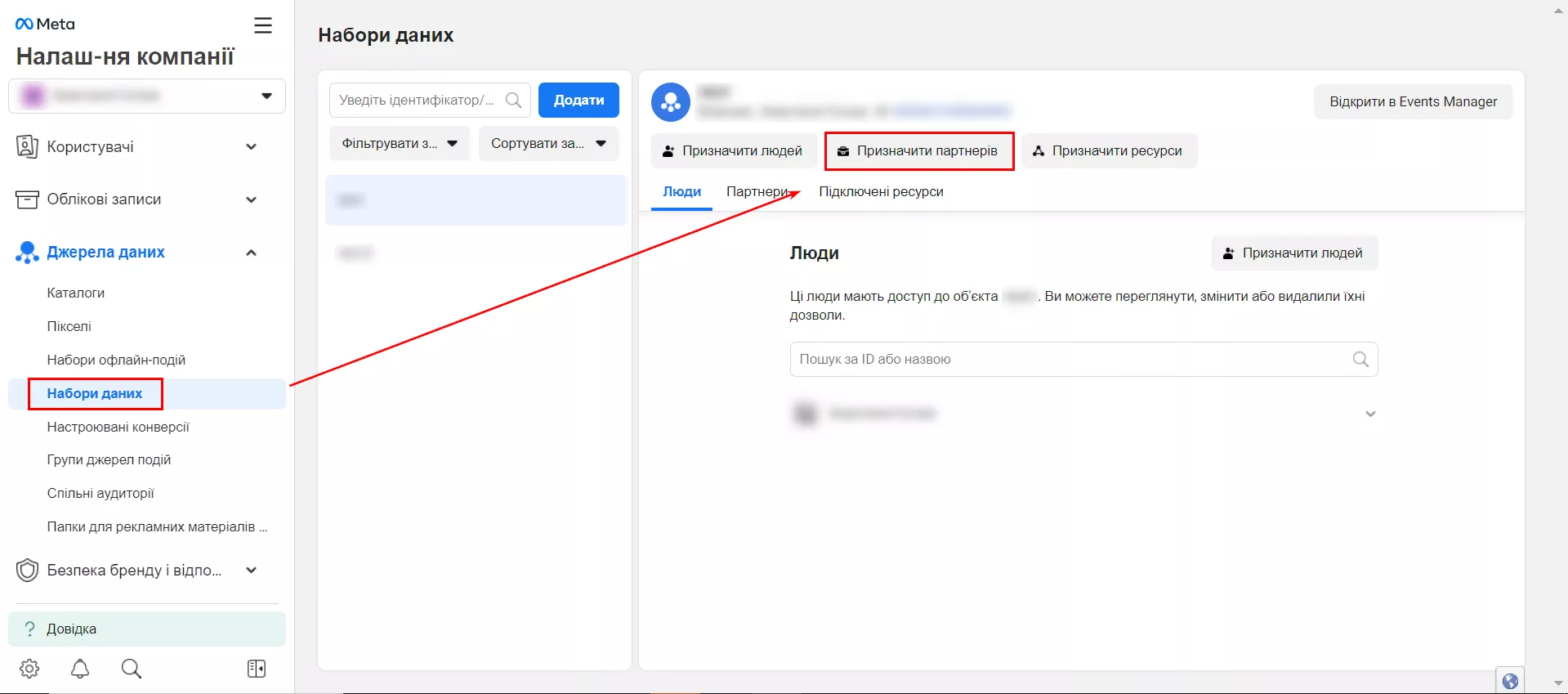Open Каталоги in the sidebar
Viewport: 1568px width, 694px height.
tap(76, 293)
